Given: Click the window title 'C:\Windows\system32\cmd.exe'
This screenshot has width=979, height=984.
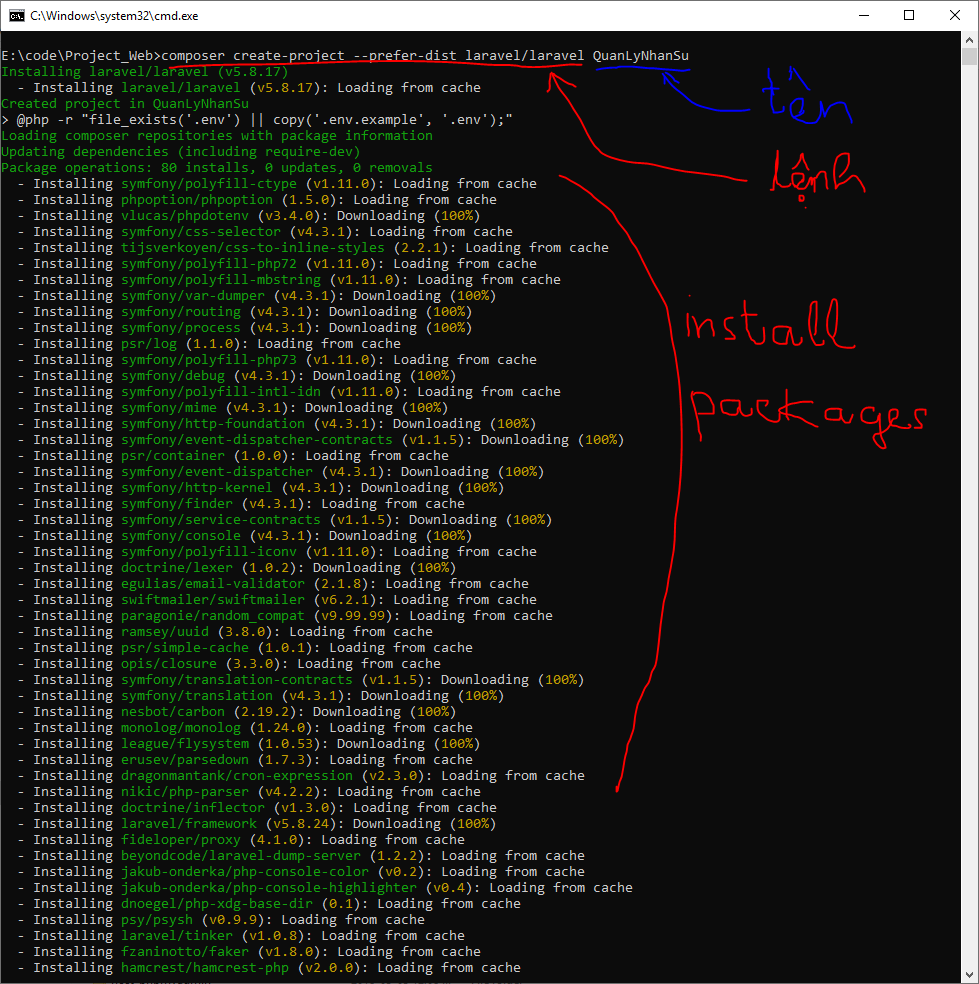Looking at the screenshot, I should [114, 16].
